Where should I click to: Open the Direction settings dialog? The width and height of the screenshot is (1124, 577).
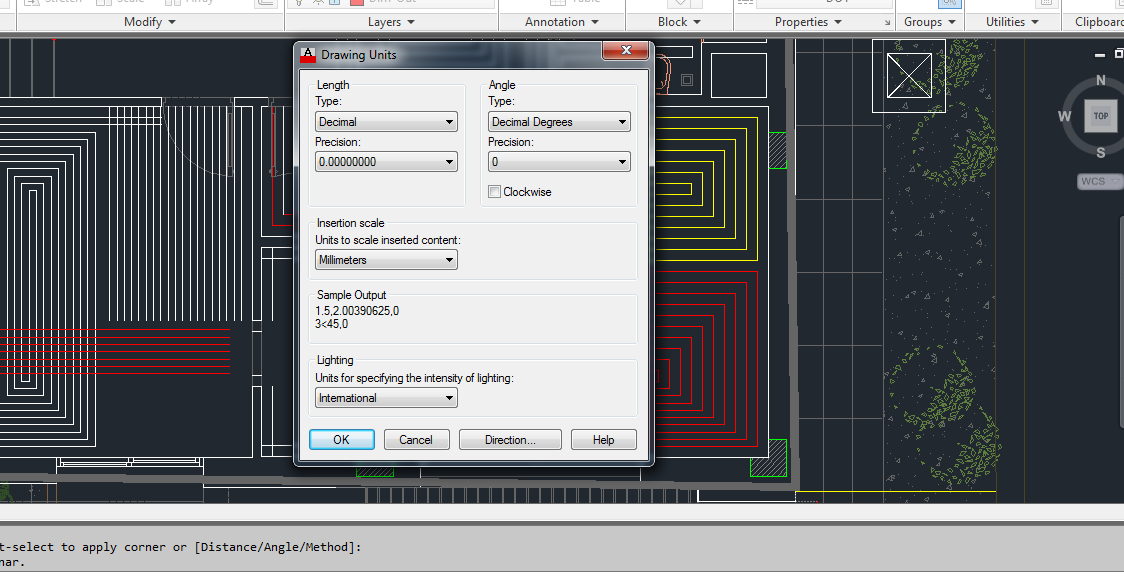pyautogui.click(x=510, y=439)
